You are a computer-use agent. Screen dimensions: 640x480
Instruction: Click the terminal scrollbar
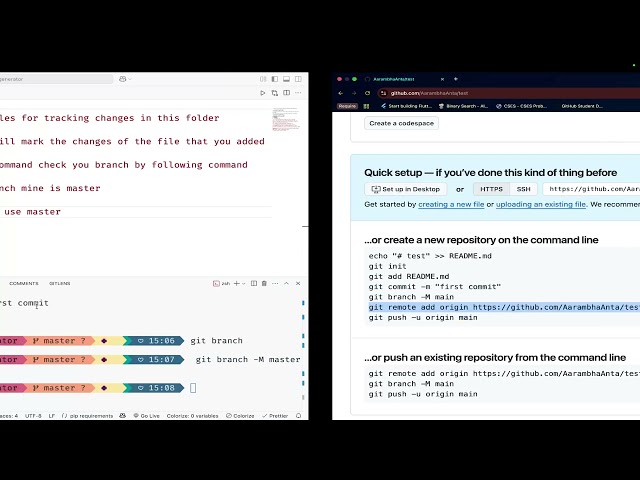coord(303,349)
